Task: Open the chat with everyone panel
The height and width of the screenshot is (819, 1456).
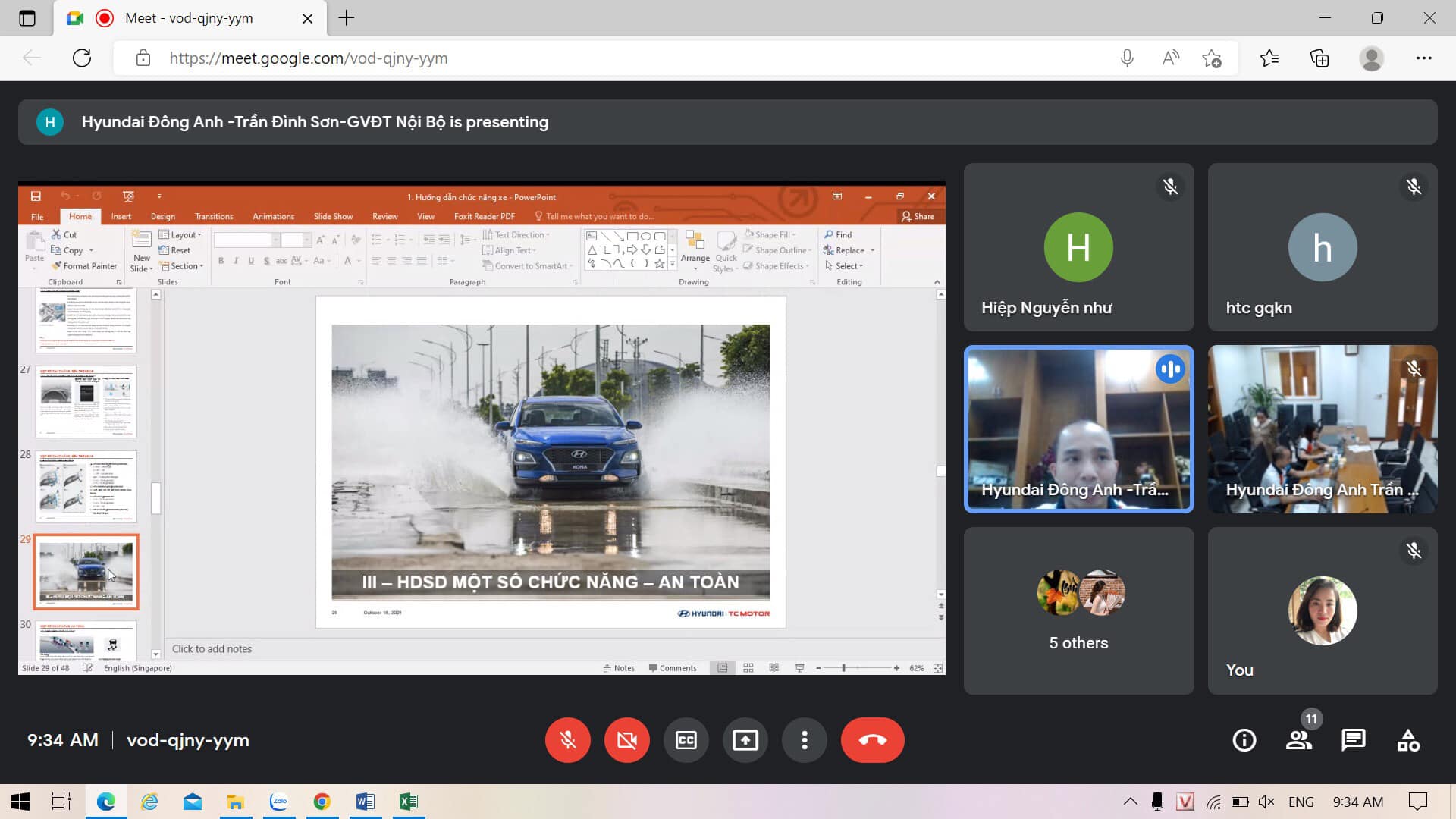Action: coord(1353,740)
